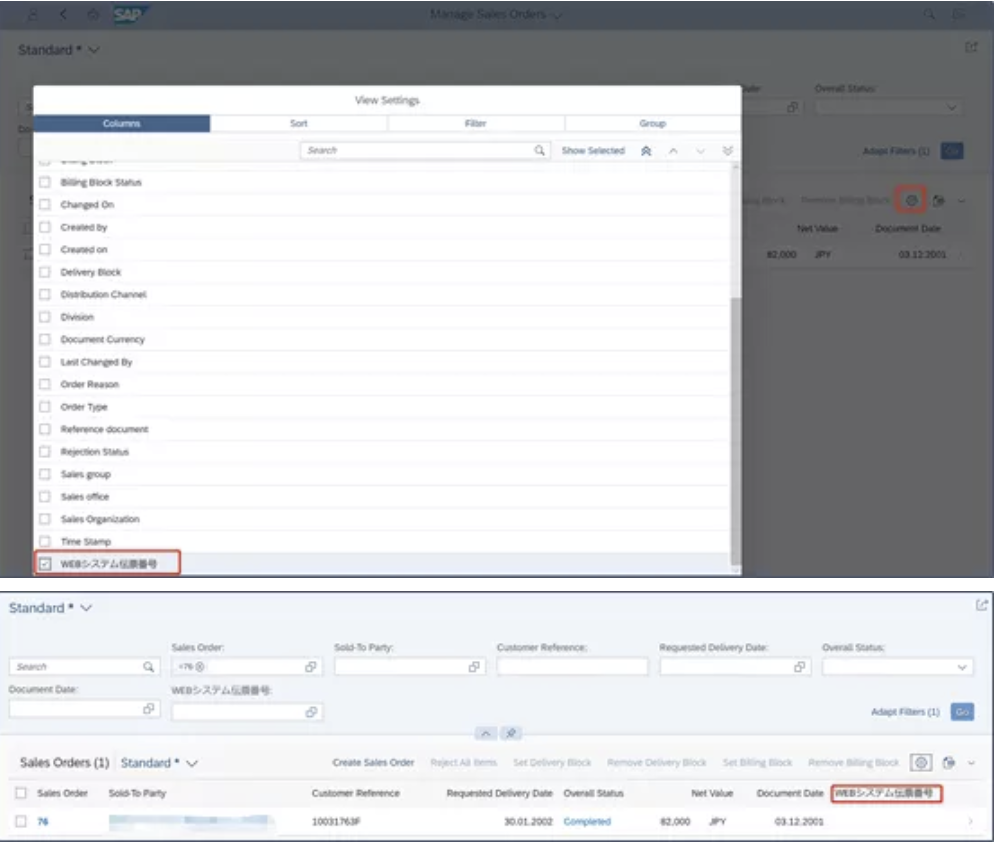Click the move-down arrow icon in View Settings
Viewport: 1003px width, 842px height.
point(700,151)
